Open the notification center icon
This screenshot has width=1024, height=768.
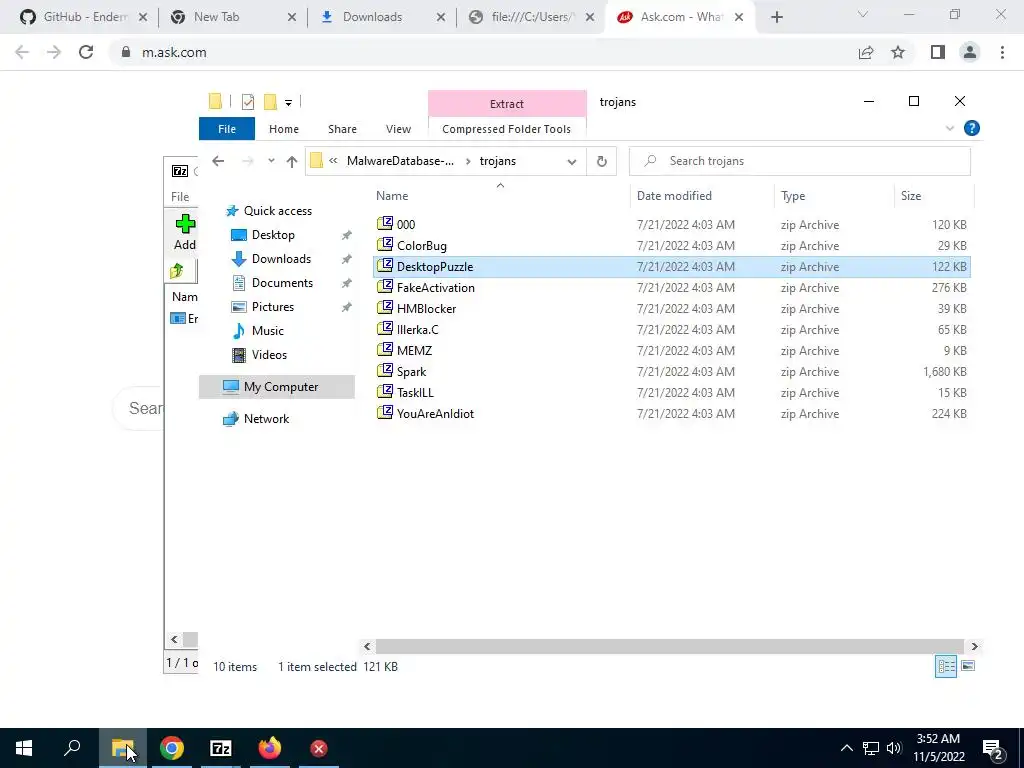pos(993,748)
